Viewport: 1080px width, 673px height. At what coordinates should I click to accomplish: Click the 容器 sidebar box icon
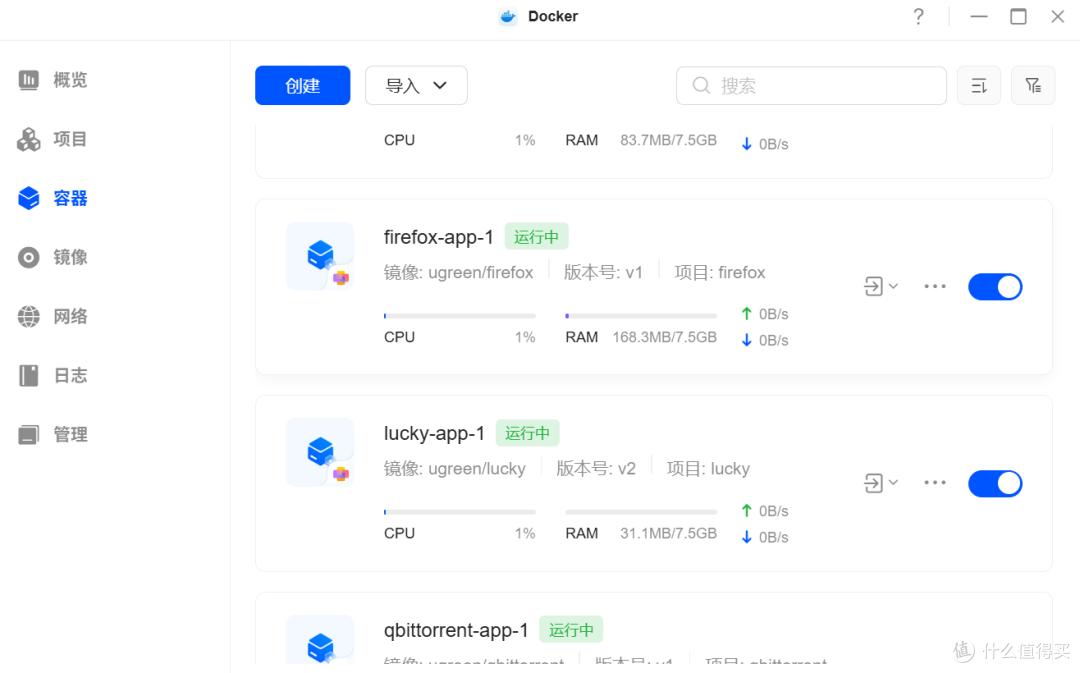pos(29,198)
